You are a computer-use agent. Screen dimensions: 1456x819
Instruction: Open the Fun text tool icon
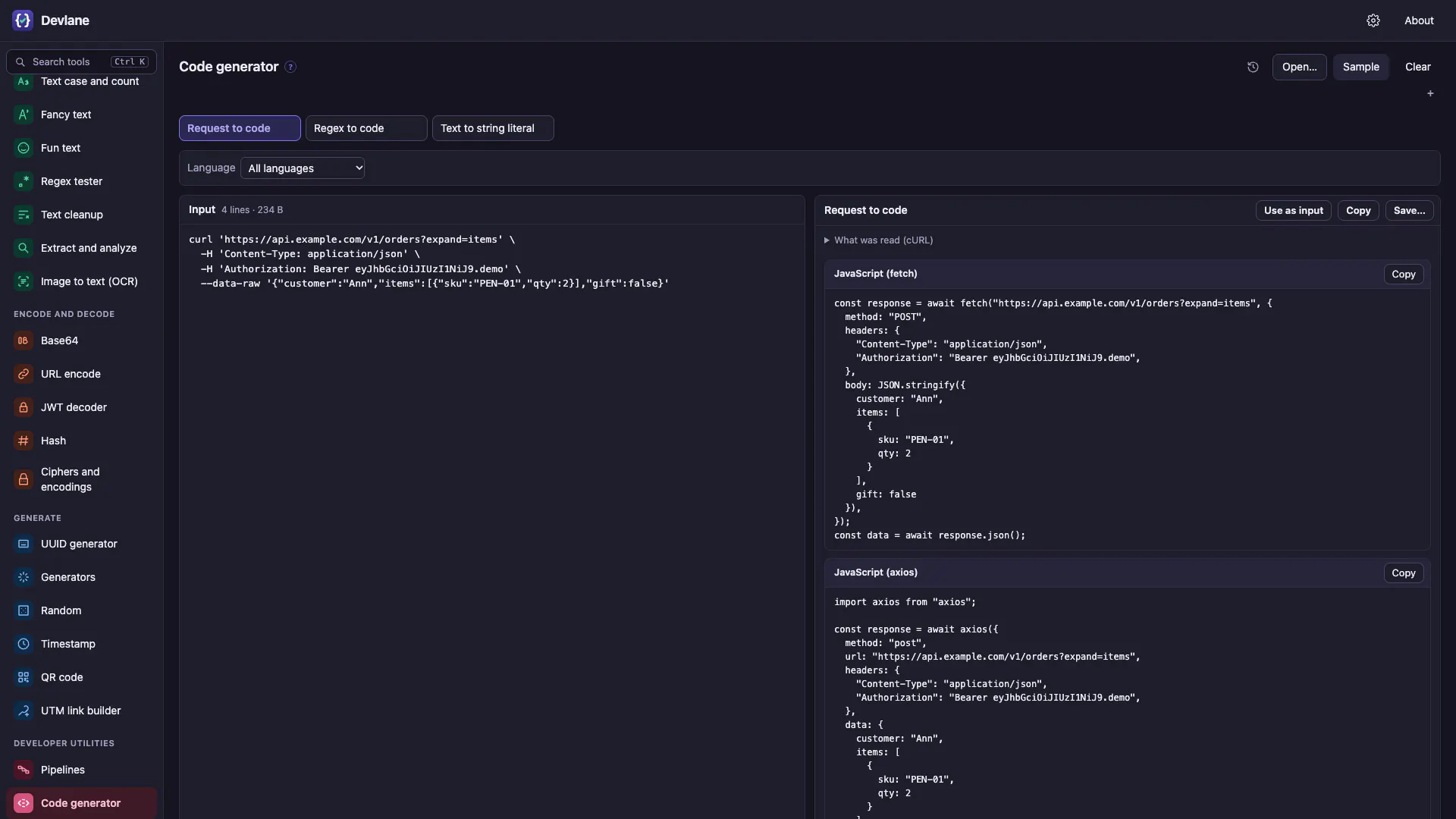pyautogui.click(x=24, y=148)
